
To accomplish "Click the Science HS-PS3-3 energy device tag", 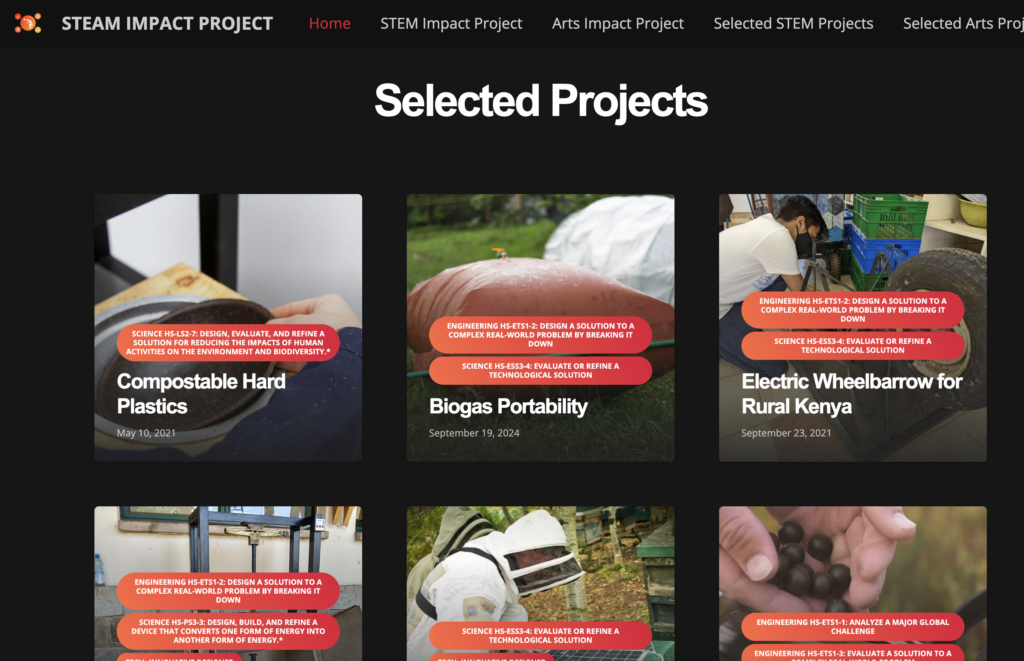I will pos(228,631).
